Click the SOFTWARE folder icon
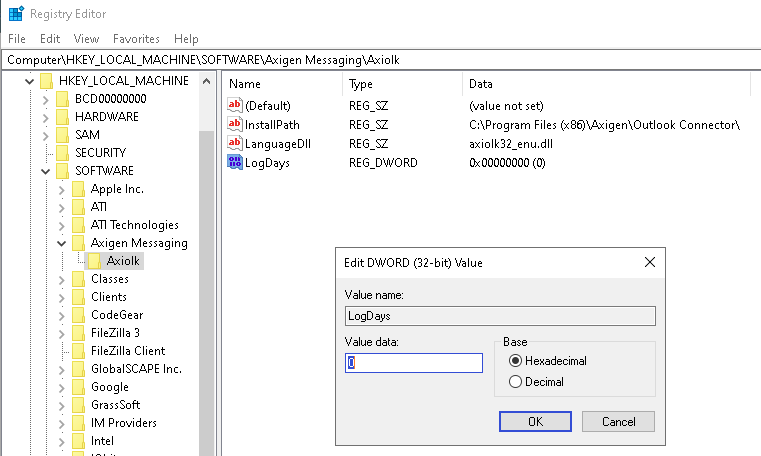Screen dimensions: 761x456 (x=63, y=171)
